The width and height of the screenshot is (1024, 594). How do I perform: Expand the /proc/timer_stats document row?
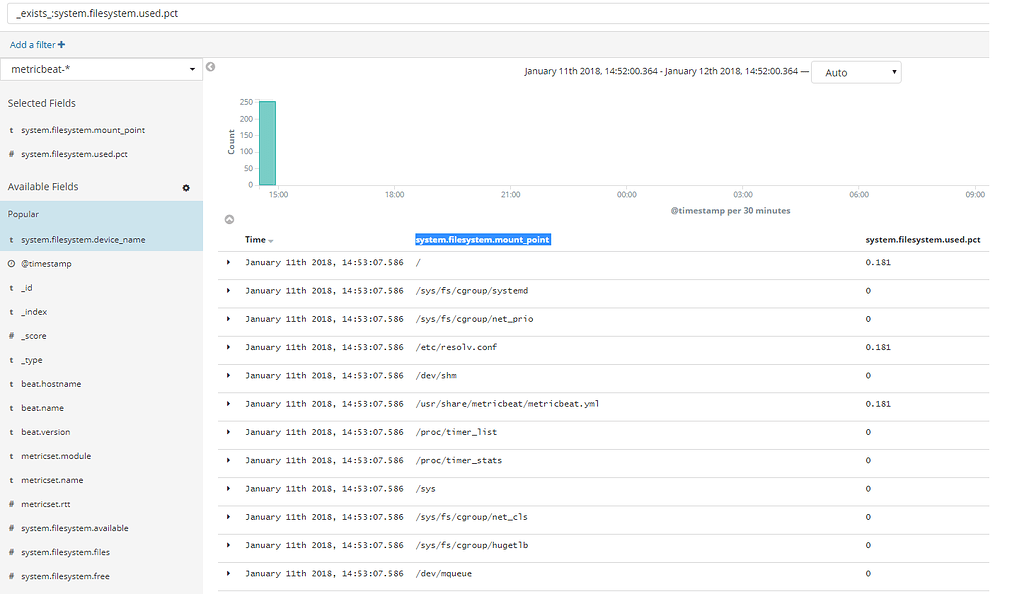(x=229, y=460)
